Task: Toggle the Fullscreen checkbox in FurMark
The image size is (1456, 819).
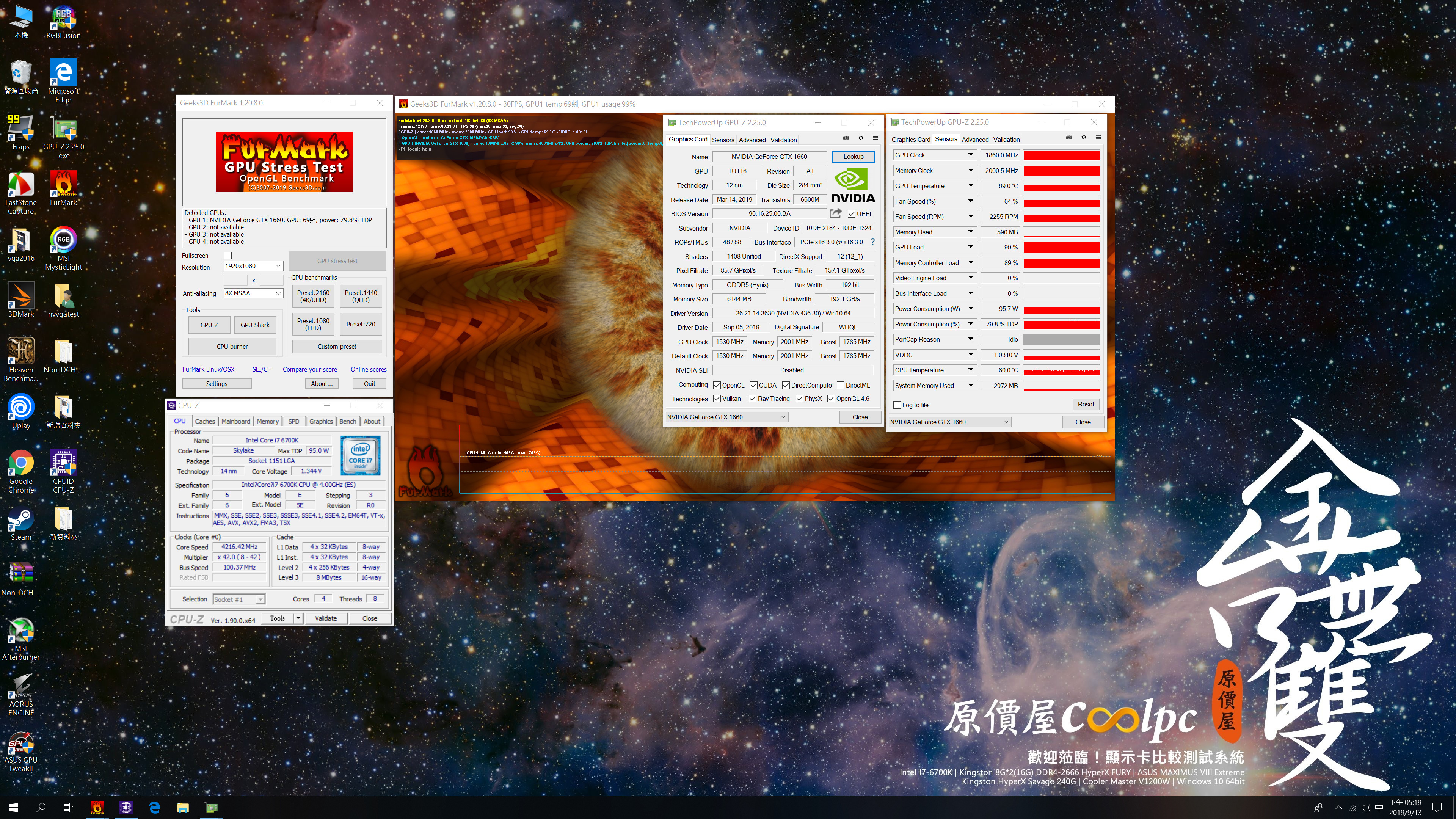Action: 228,256
